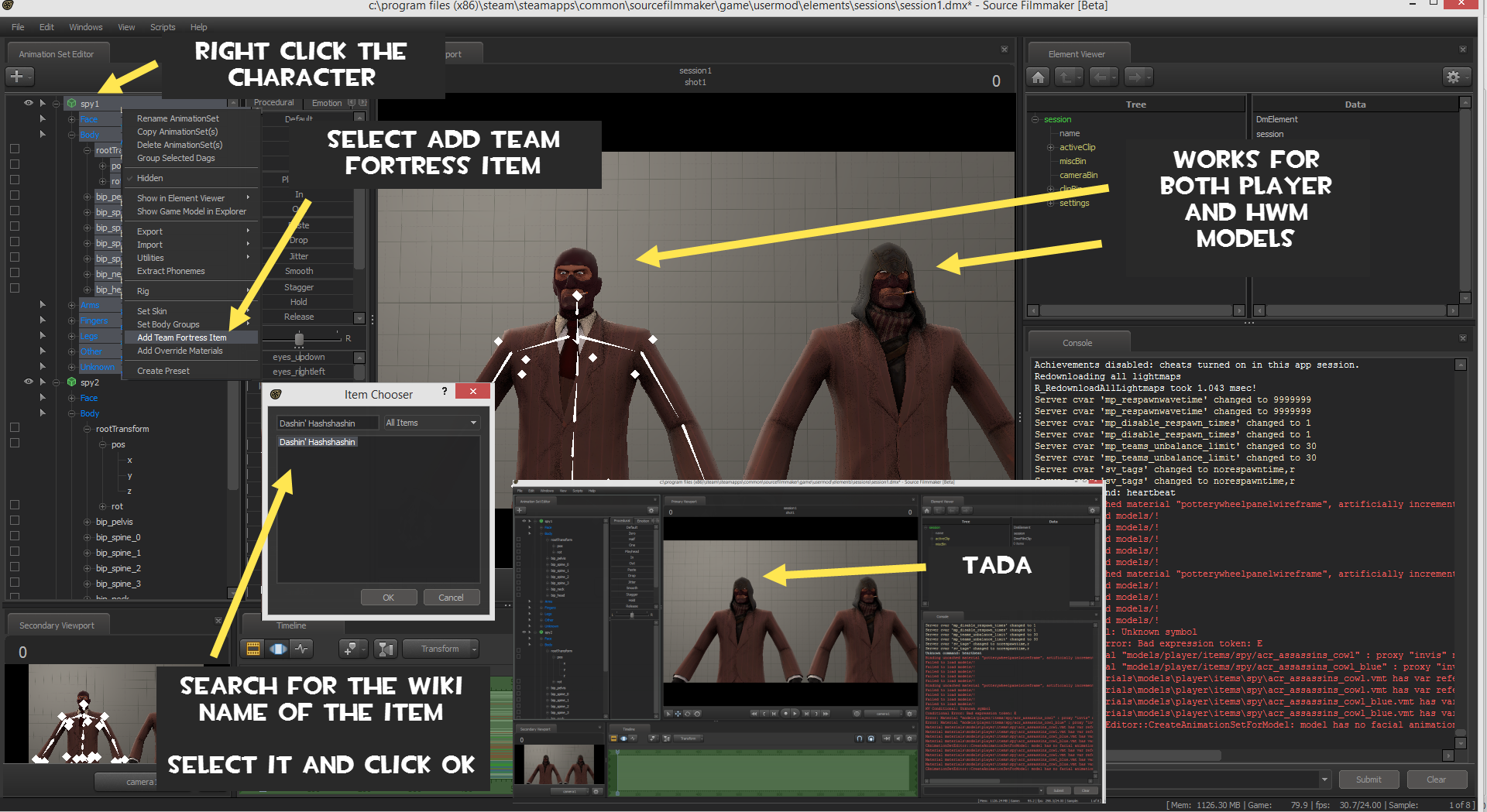Collapse the spy1 animation set
The image size is (1487, 812).
tap(57, 103)
